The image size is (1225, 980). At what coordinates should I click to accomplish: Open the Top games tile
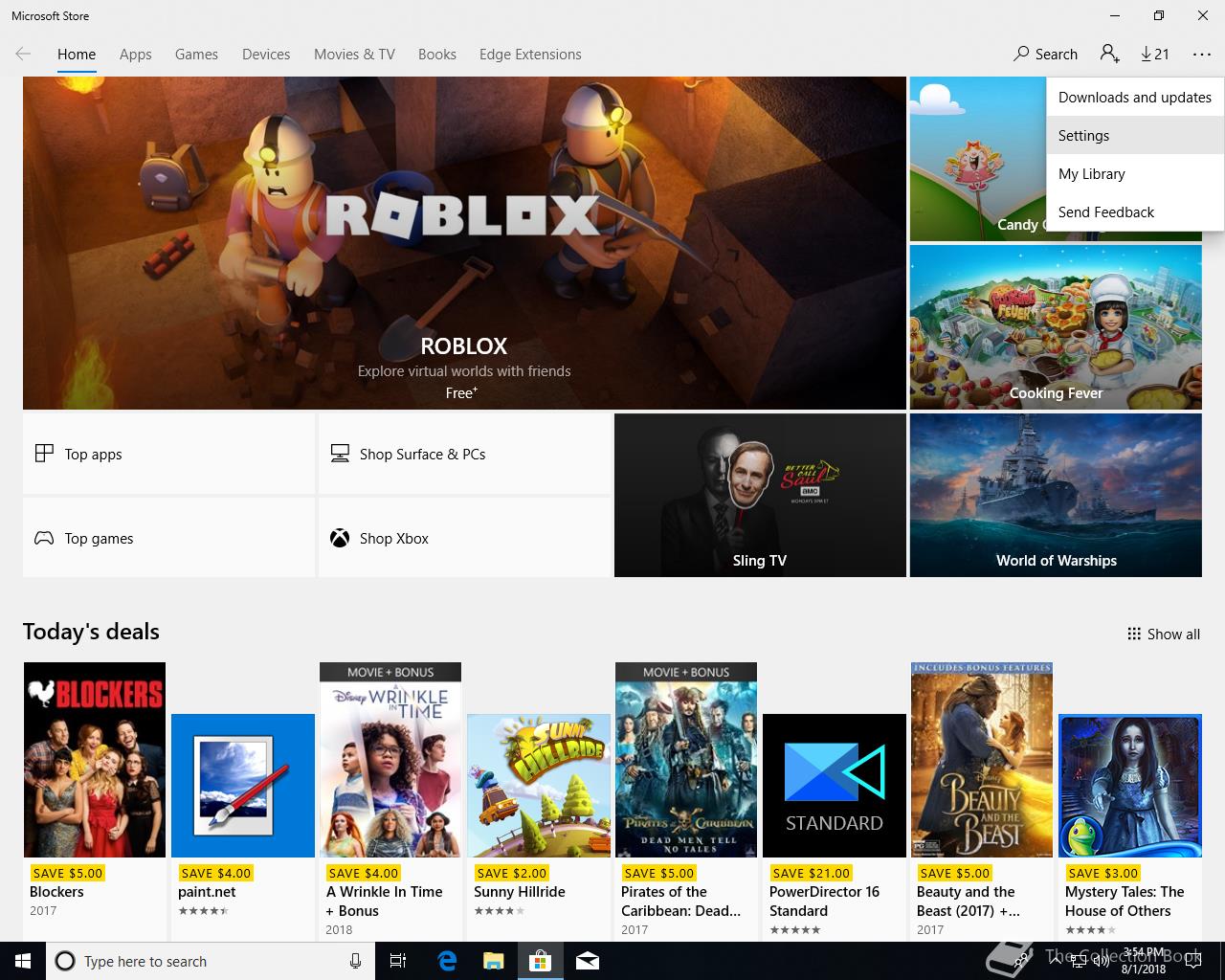click(x=169, y=538)
